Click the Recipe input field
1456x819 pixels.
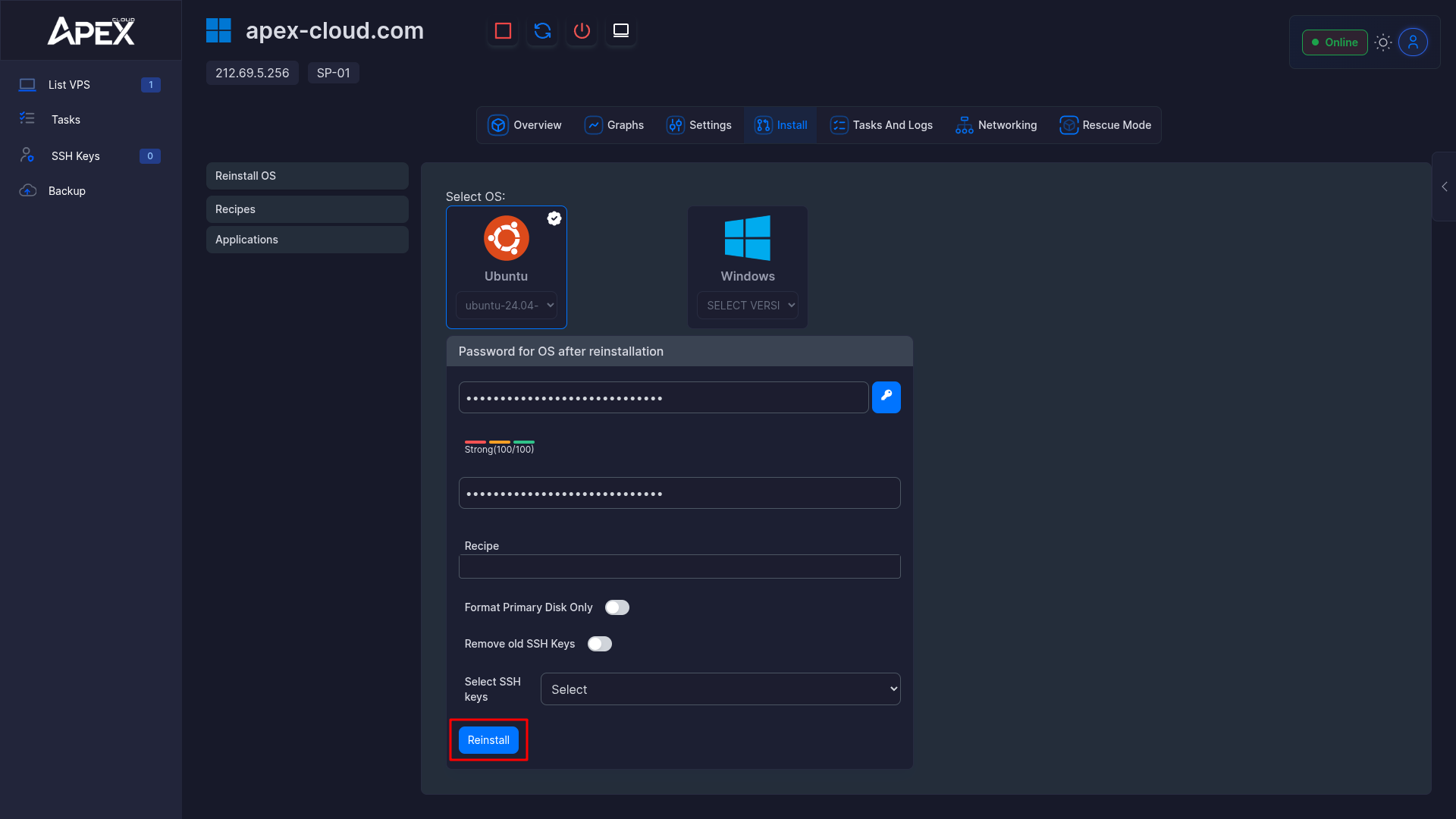pyautogui.click(x=679, y=566)
